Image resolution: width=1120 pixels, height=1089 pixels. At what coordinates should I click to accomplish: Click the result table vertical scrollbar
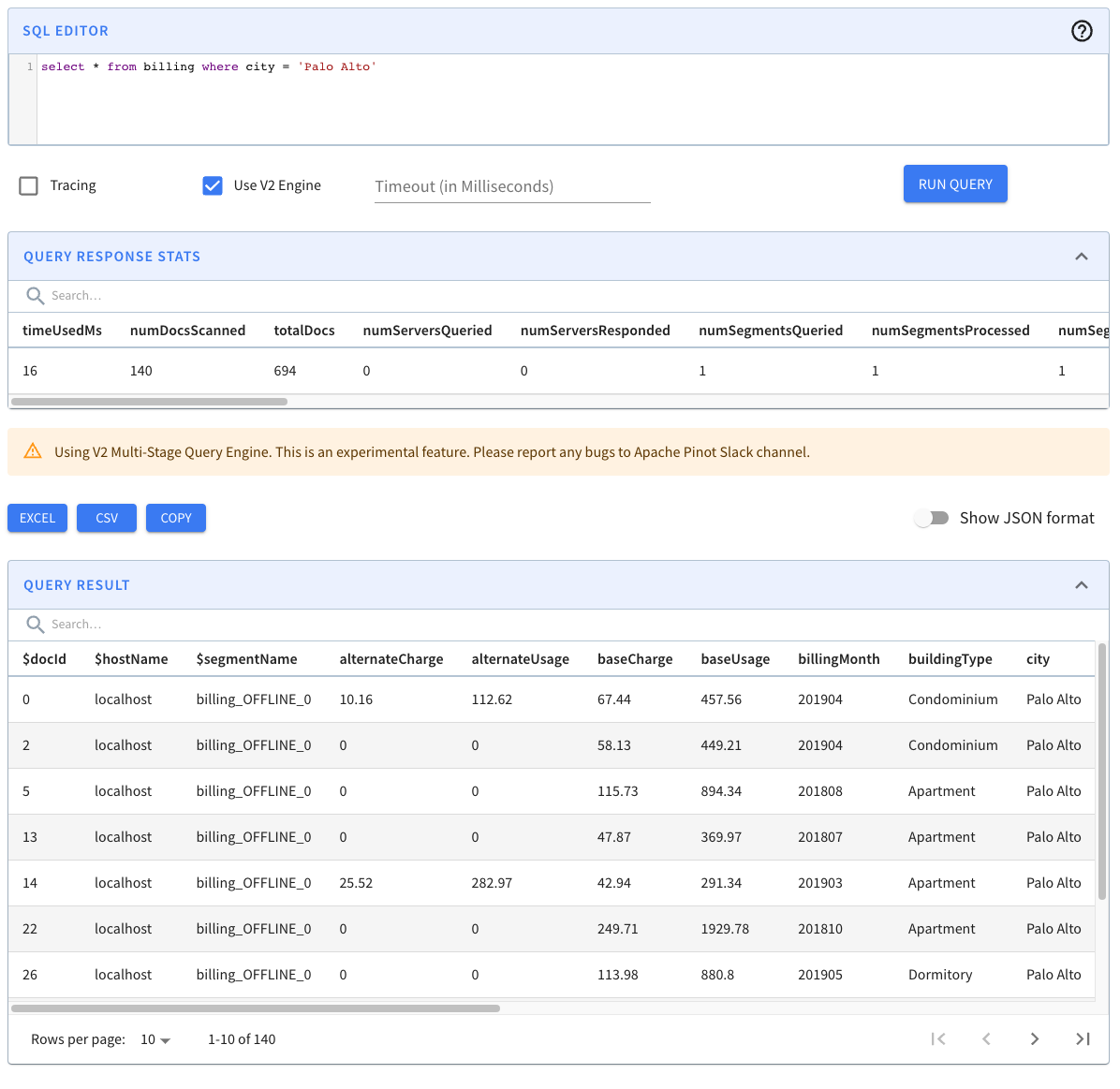click(1102, 772)
